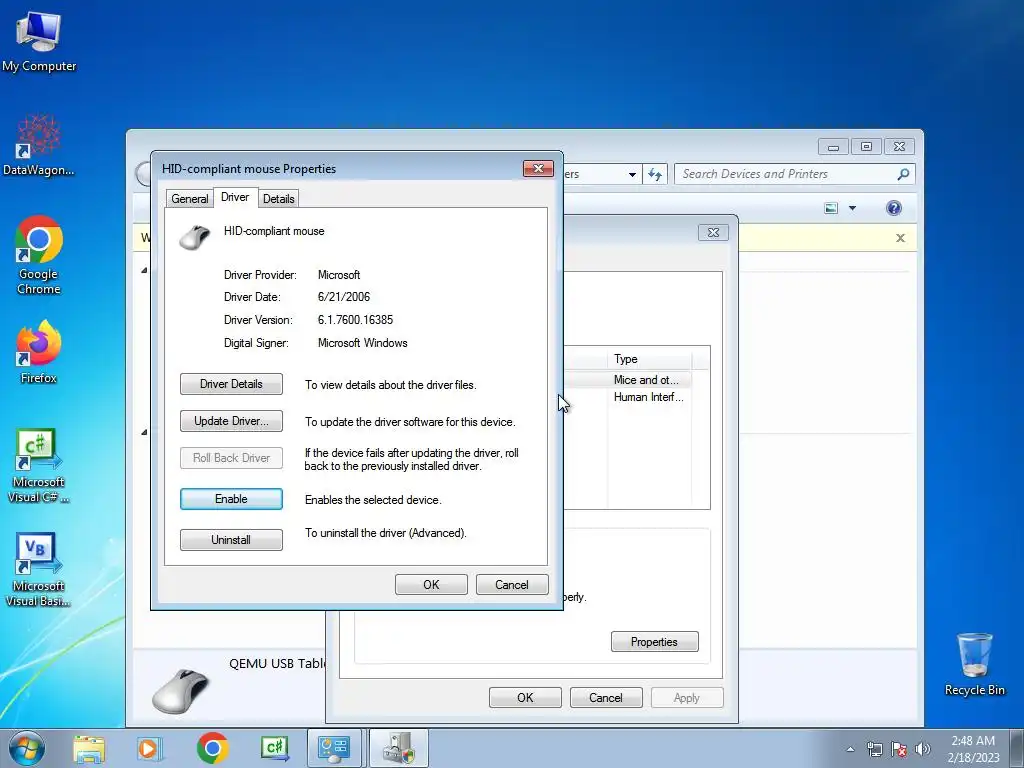Viewport: 1024px width, 768px height.
Task: Click Update Driver button
Action: (x=231, y=421)
